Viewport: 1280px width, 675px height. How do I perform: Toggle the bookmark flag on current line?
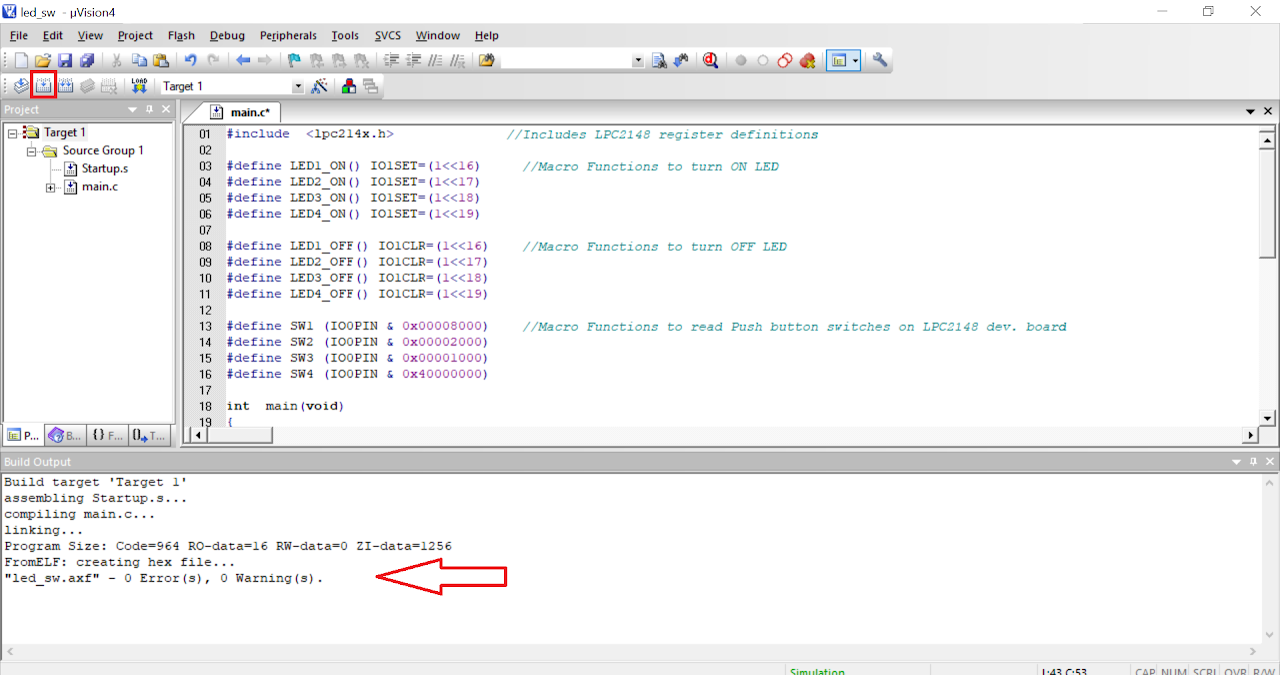point(293,60)
